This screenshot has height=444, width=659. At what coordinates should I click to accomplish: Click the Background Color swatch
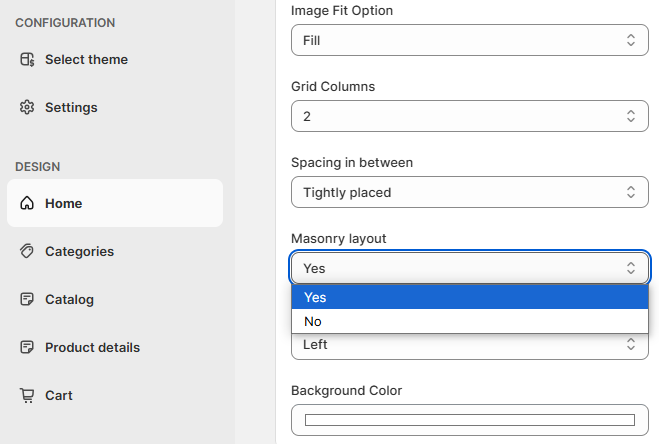[x=470, y=420]
